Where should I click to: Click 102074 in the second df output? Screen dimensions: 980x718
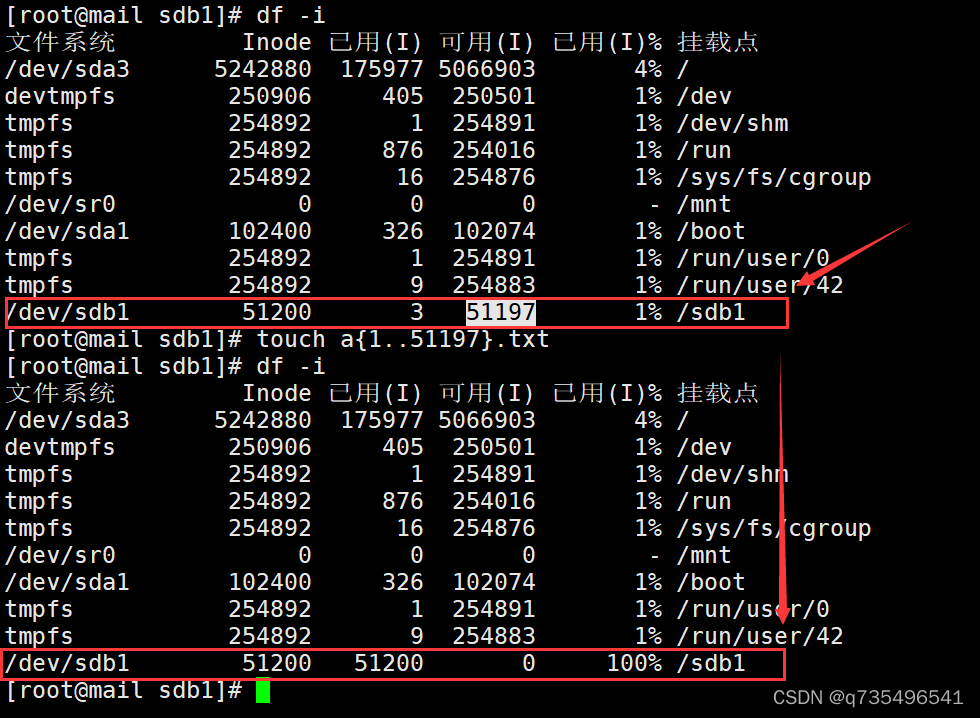[x=494, y=582]
